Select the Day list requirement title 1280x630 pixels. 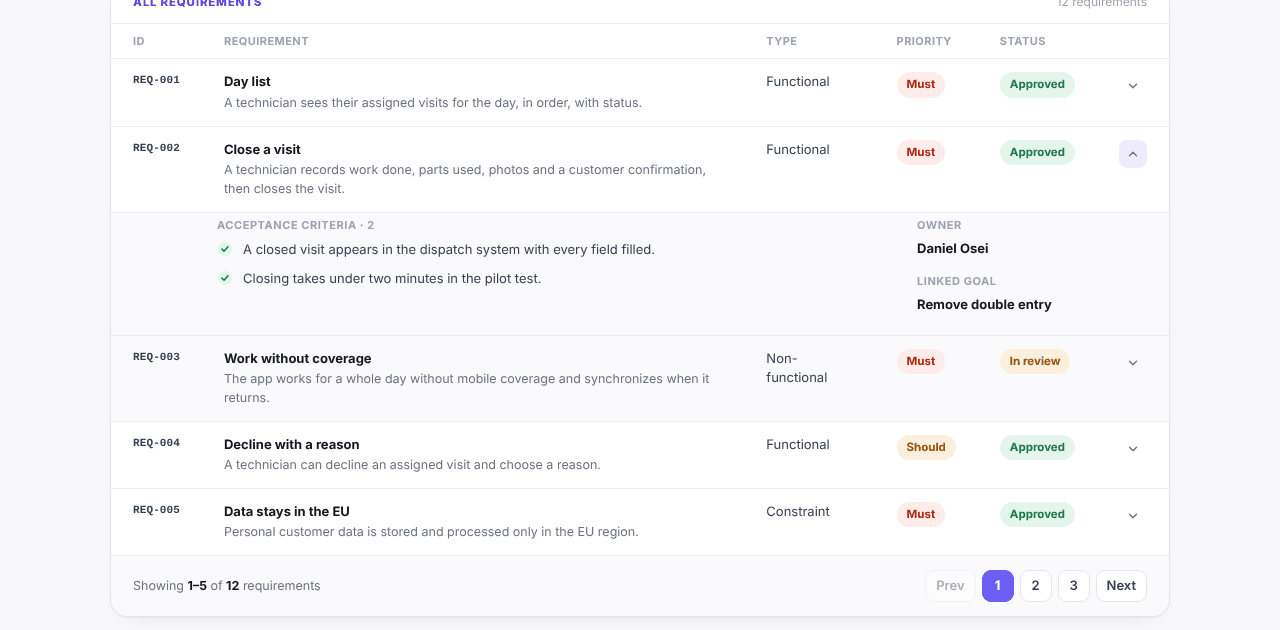click(x=247, y=82)
